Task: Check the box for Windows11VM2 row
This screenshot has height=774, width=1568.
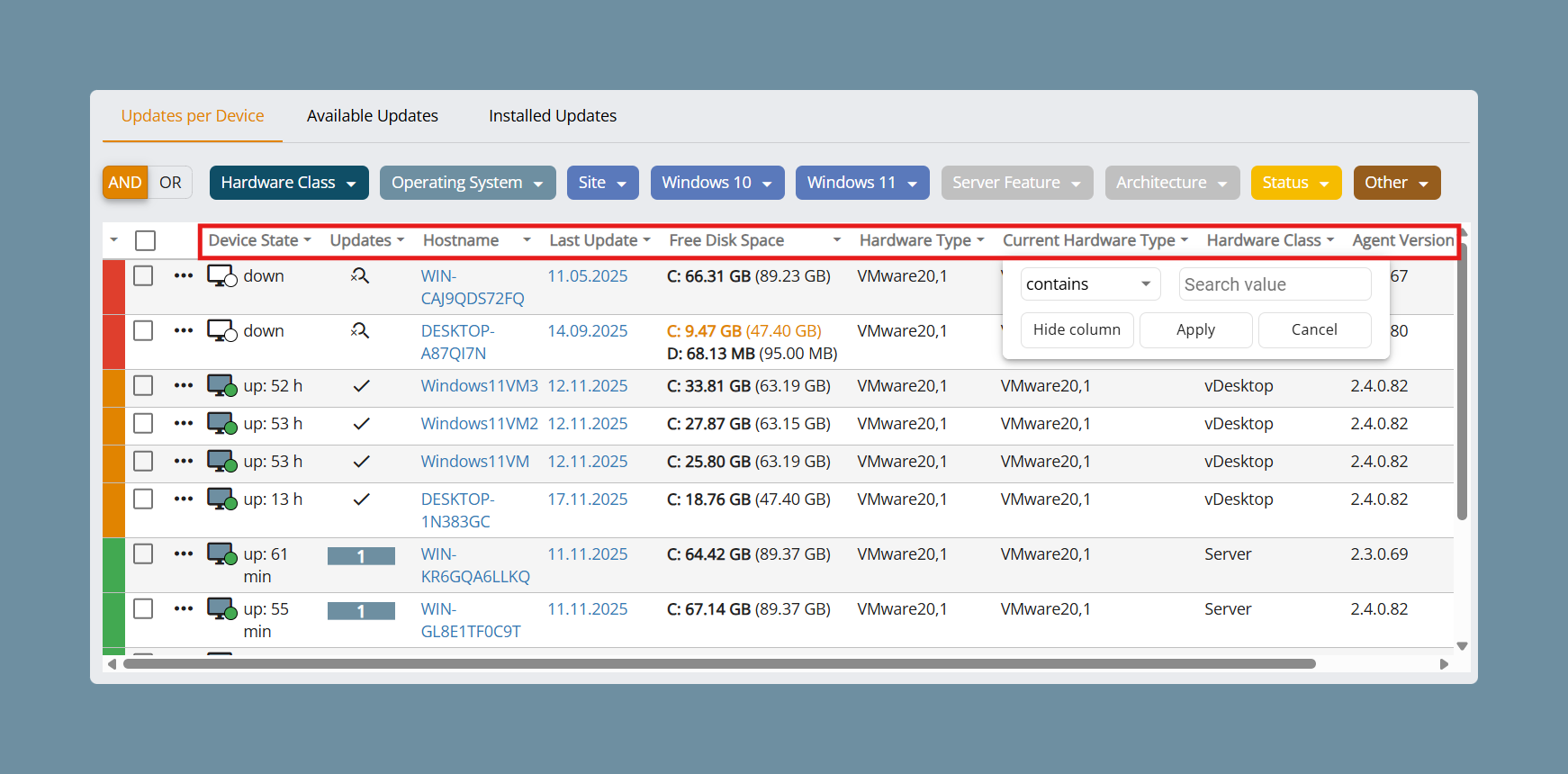Action: 143,423
